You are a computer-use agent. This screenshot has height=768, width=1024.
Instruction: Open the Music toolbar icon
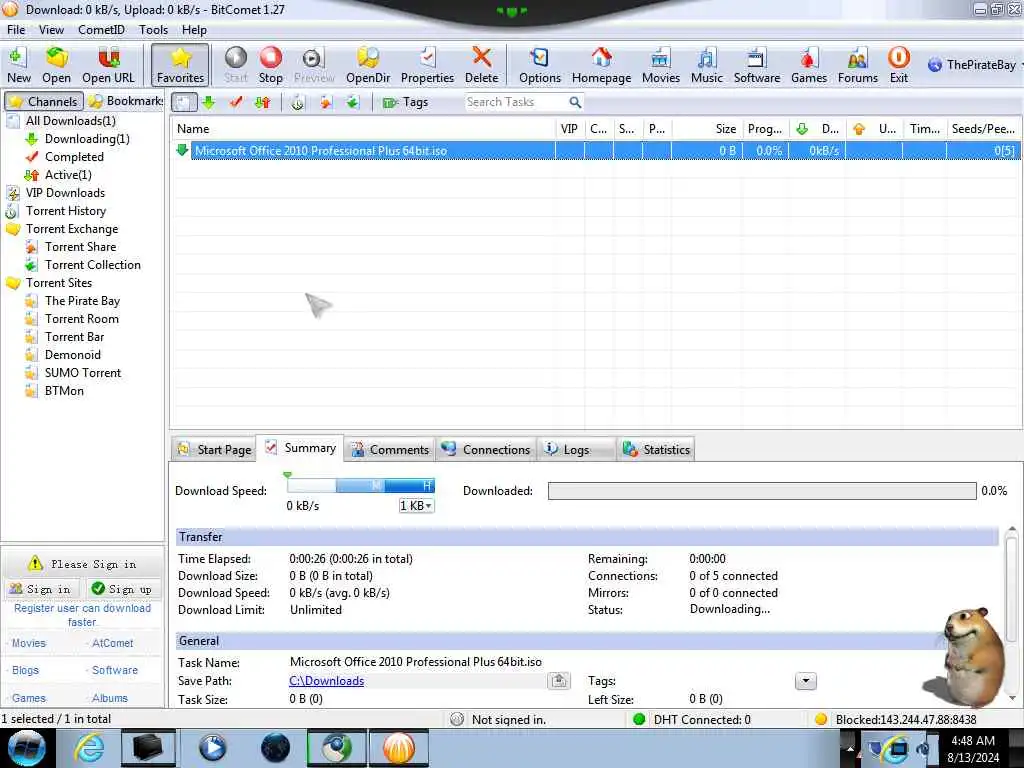707,65
